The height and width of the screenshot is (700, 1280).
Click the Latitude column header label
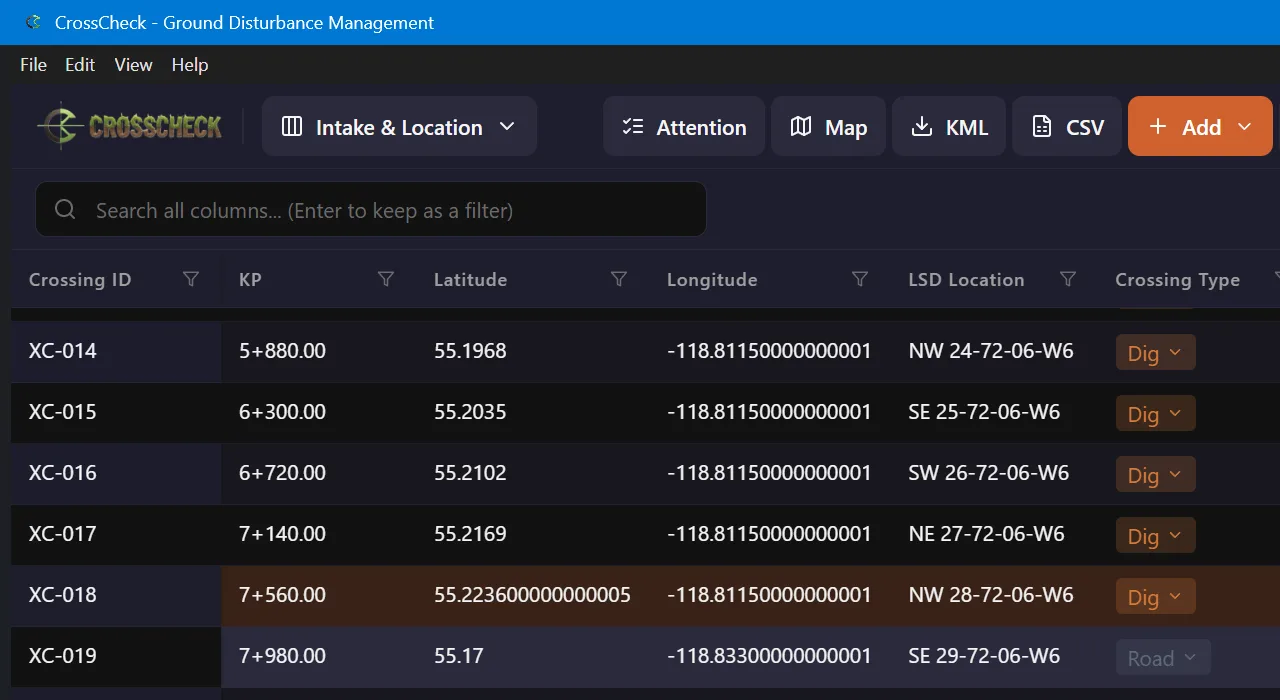click(x=470, y=279)
